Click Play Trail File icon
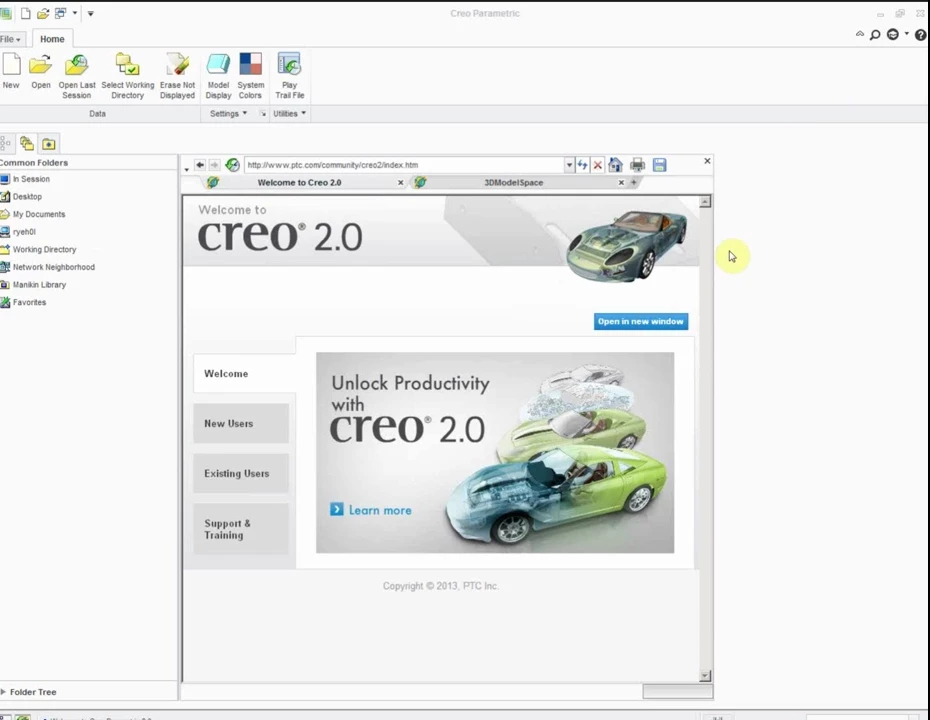The height and width of the screenshot is (720, 930). pyautogui.click(x=289, y=65)
